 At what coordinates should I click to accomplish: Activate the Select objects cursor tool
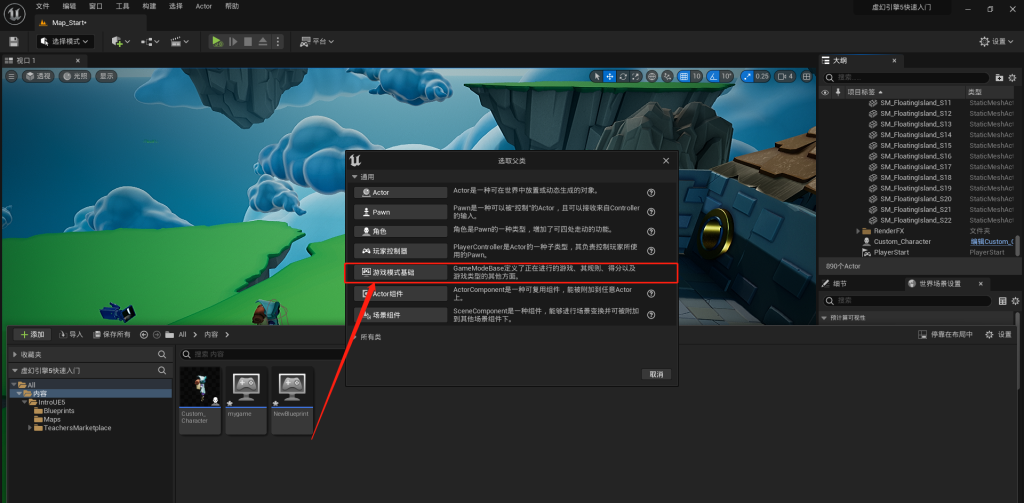[596, 76]
